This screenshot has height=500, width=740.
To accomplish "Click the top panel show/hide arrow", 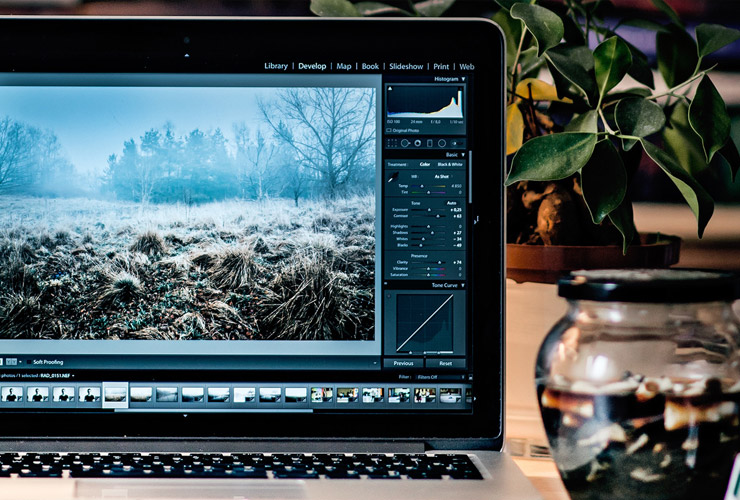I will [187, 55].
